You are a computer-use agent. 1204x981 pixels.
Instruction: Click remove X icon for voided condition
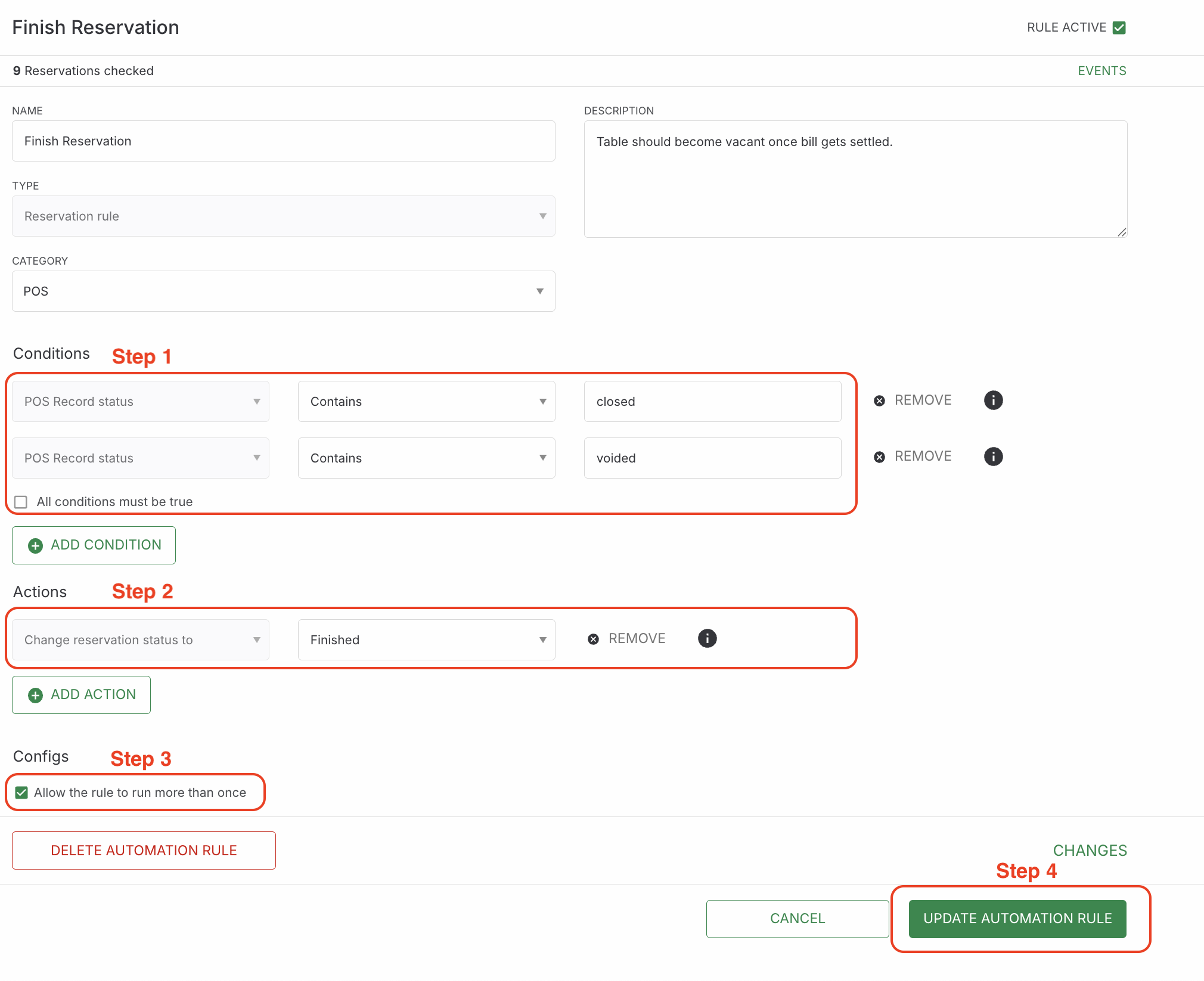tap(879, 457)
